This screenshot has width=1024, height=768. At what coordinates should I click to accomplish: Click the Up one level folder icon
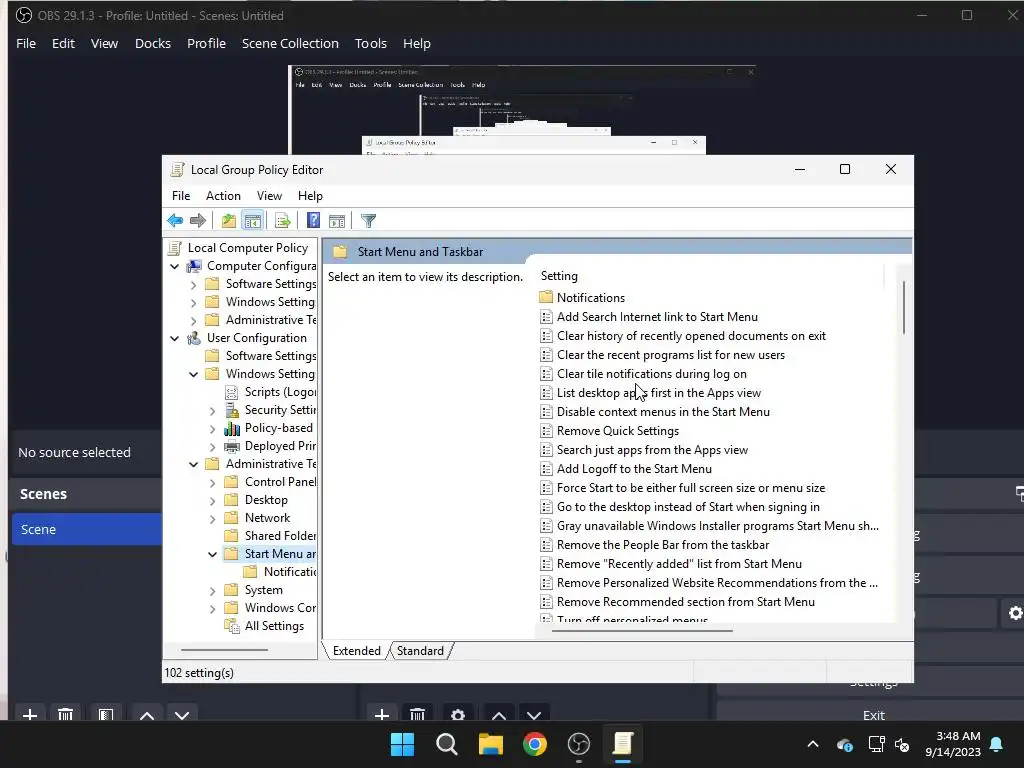[x=228, y=221]
